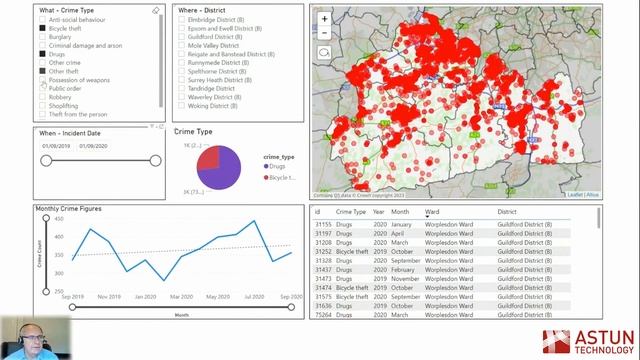The image size is (640, 360).
Task: Select Tandridge District checkbox
Action: (x=182, y=88)
